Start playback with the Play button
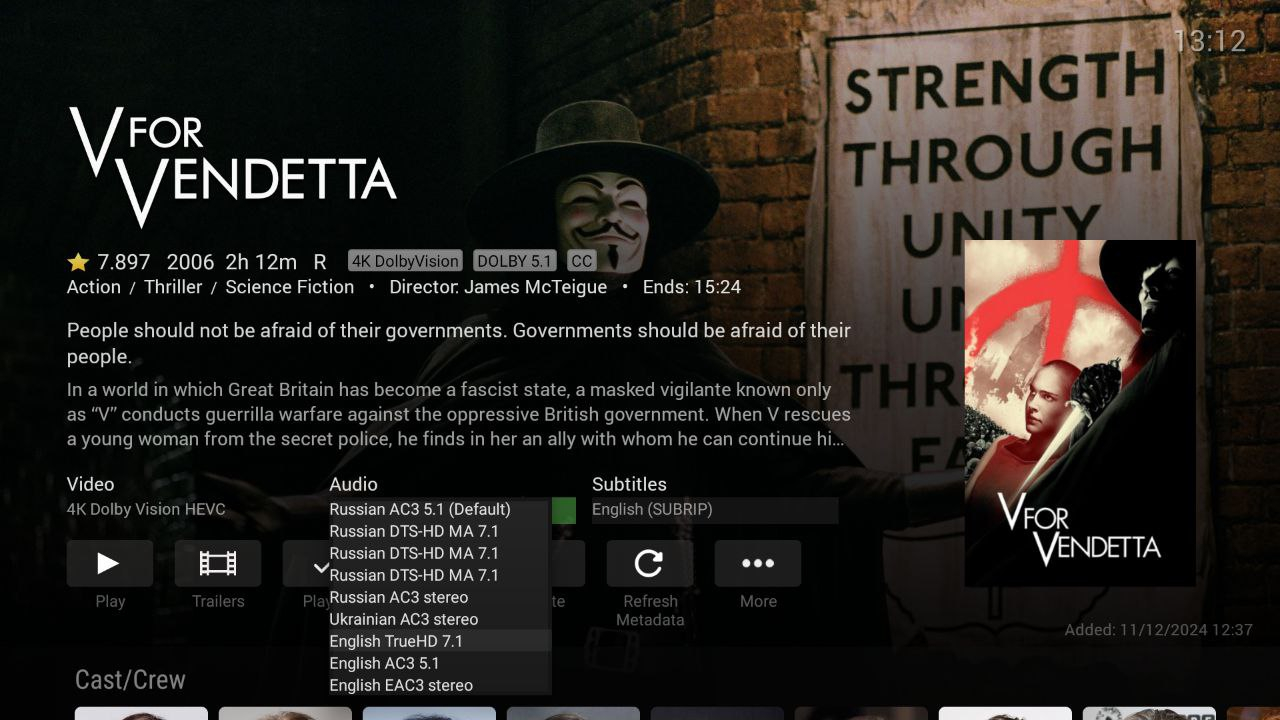 (110, 563)
